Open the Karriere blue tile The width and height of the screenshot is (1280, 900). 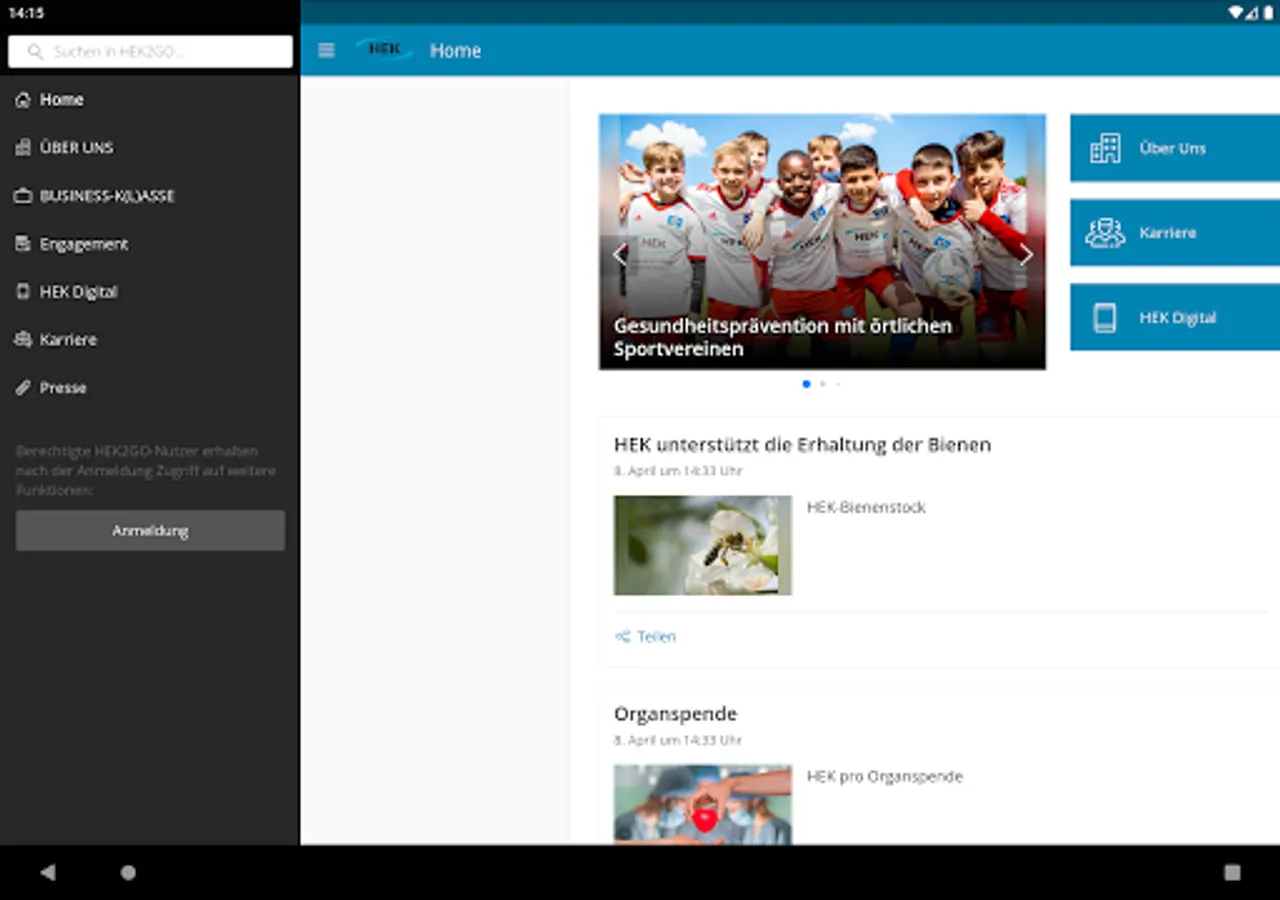(x=1175, y=233)
